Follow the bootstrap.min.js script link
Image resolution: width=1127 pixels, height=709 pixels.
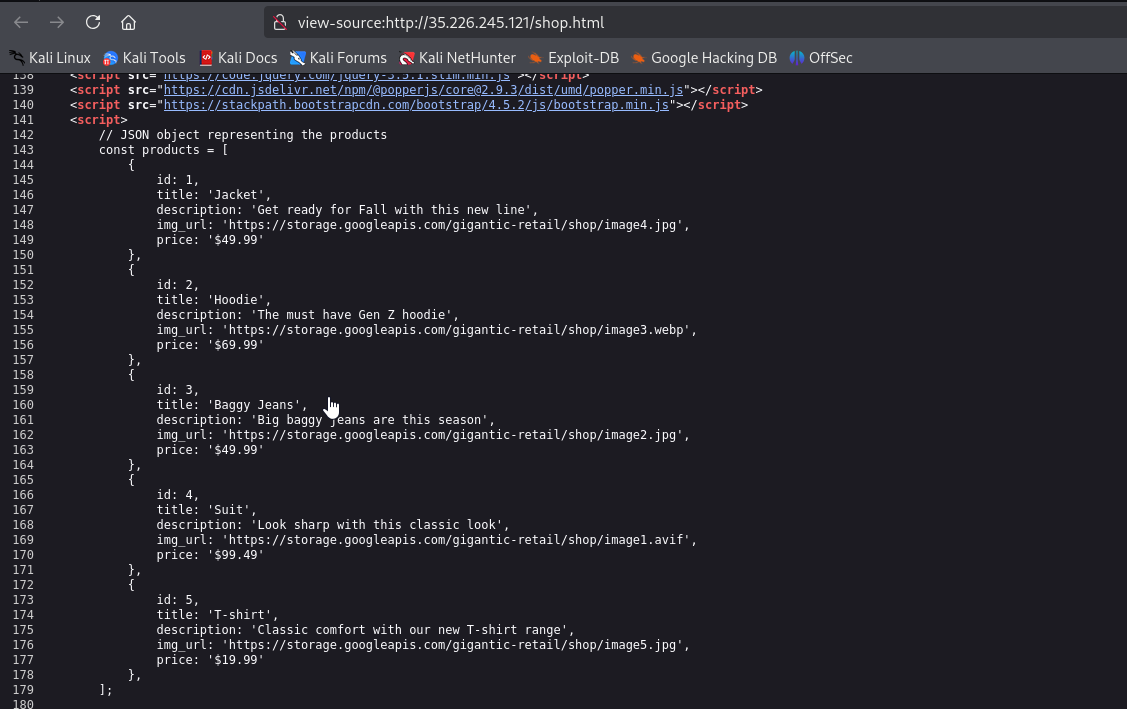[416, 105]
